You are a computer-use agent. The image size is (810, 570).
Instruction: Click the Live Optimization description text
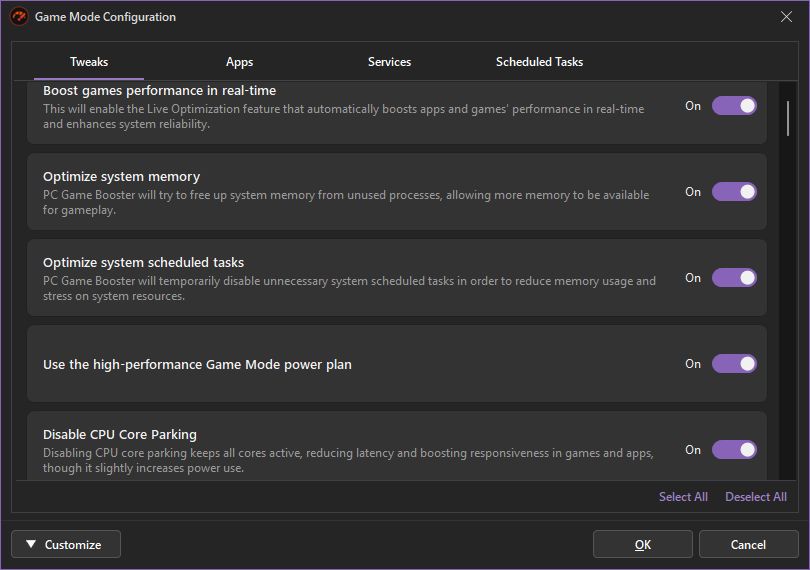(x=344, y=116)
